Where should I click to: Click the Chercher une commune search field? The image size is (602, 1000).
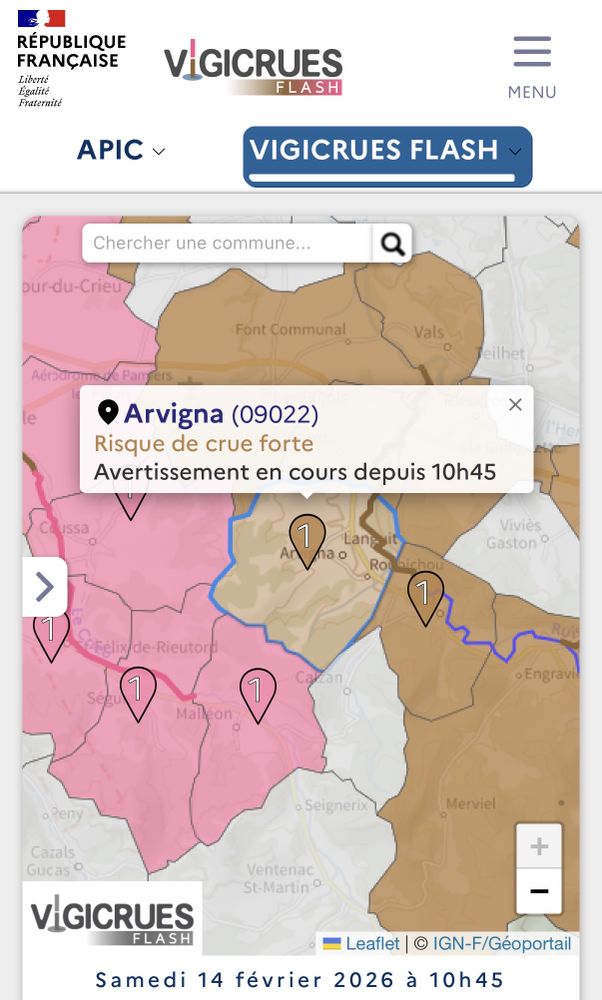click(228, 243)
